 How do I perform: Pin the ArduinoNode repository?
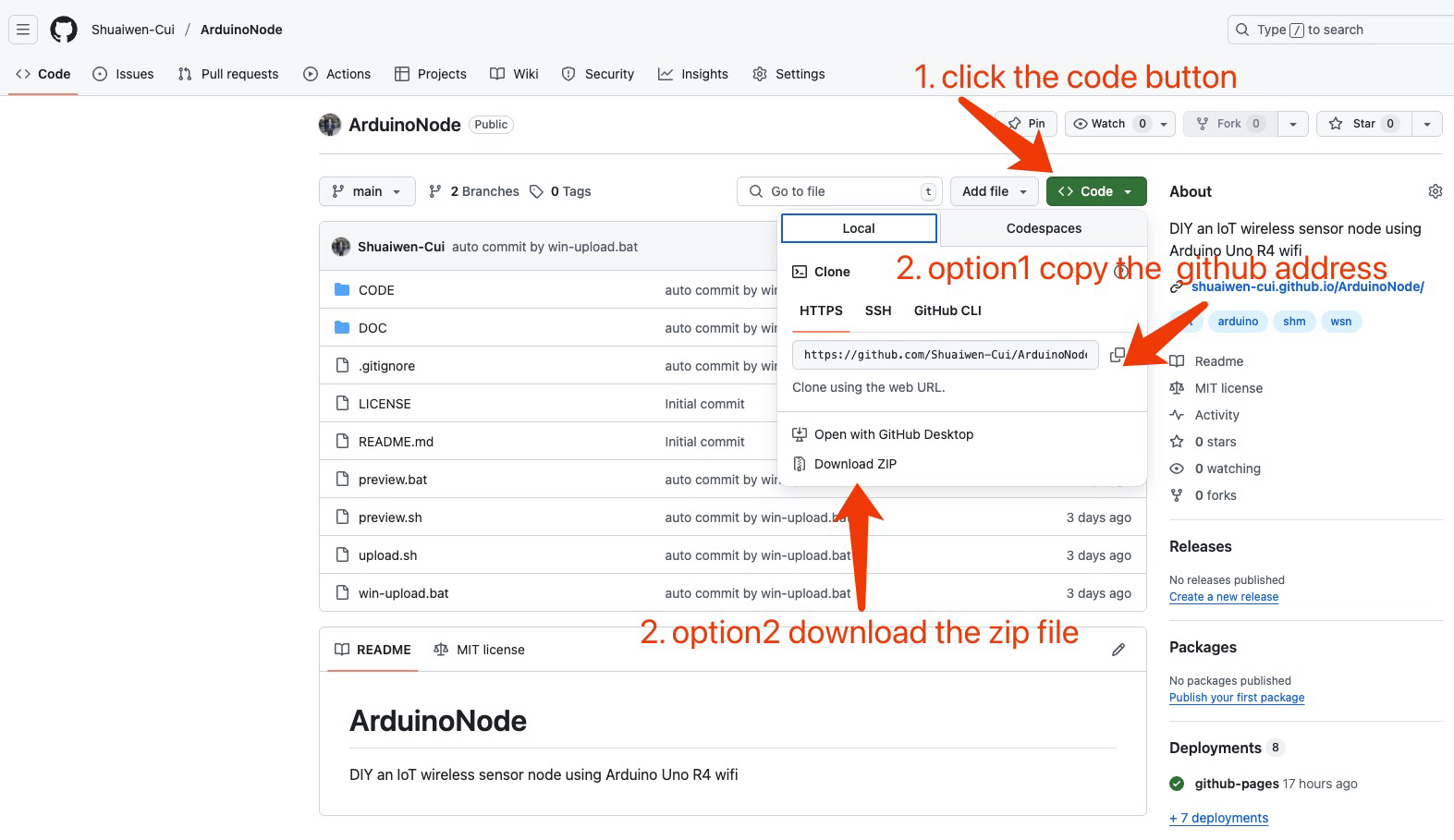1028,124
